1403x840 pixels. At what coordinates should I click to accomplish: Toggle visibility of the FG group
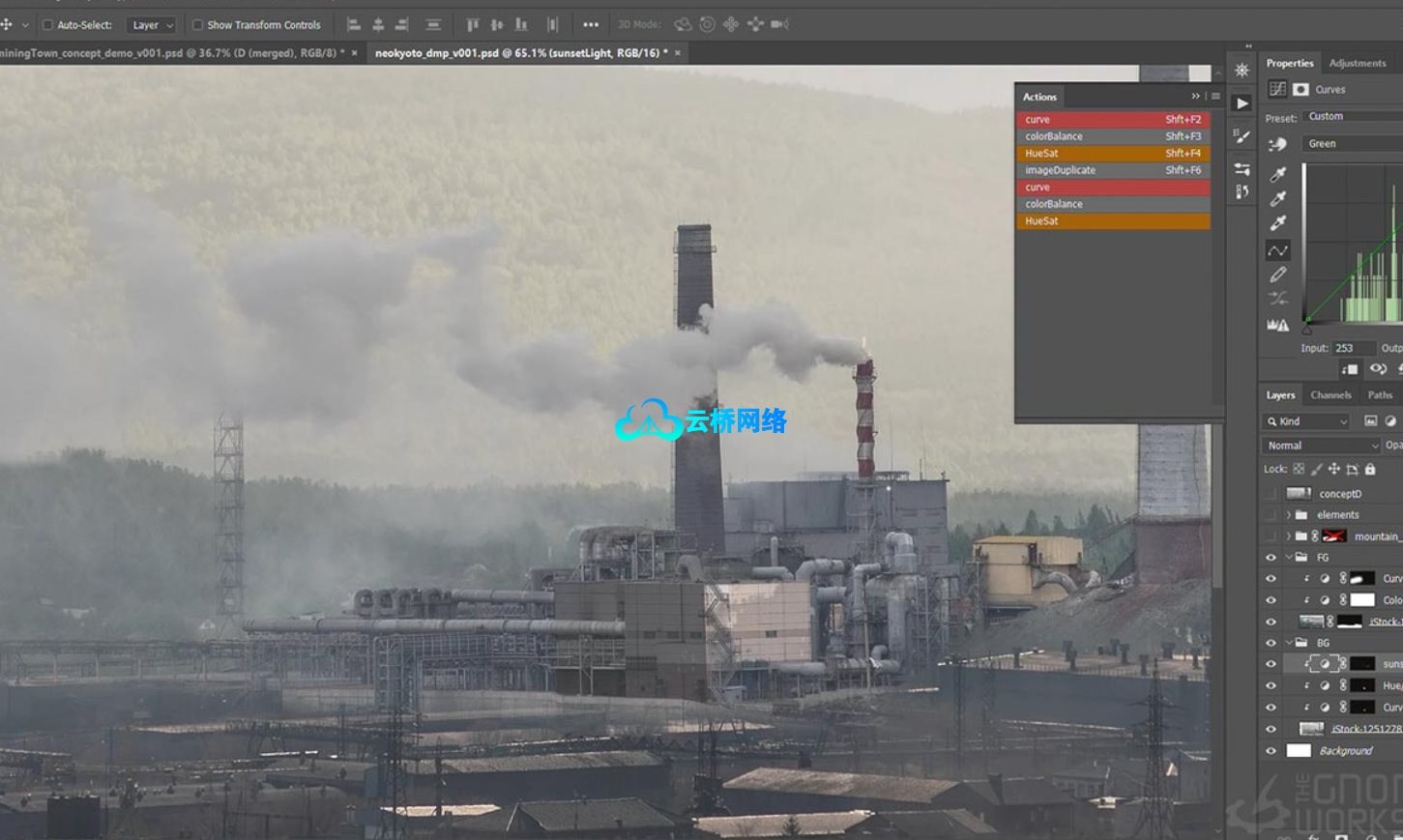tap(1271, 558)
